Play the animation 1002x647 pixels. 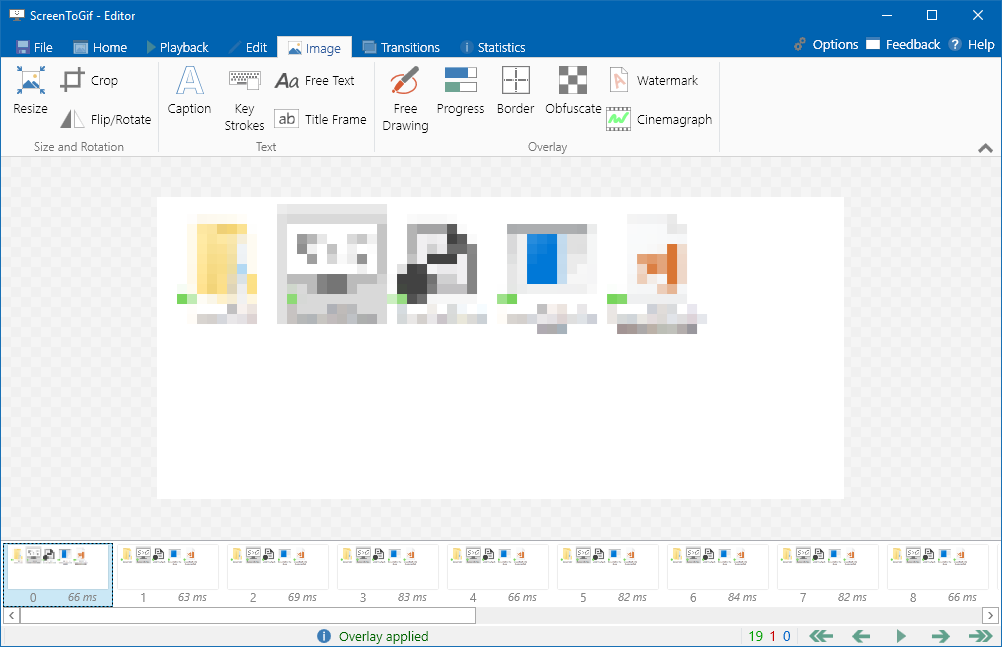901,636
